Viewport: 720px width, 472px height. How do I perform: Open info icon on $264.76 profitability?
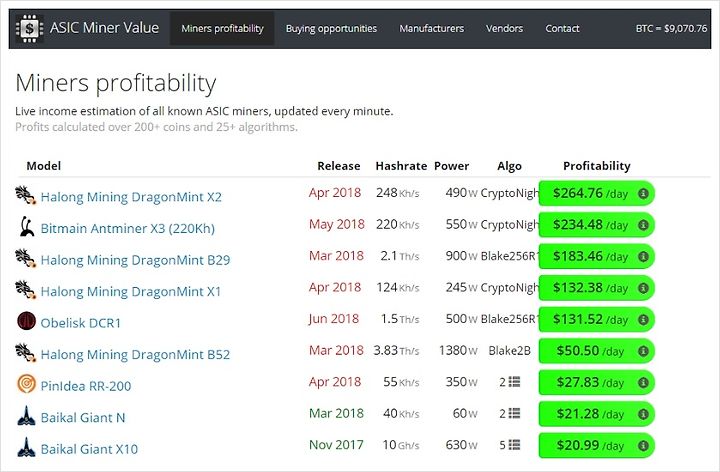(x=643, y=193)
